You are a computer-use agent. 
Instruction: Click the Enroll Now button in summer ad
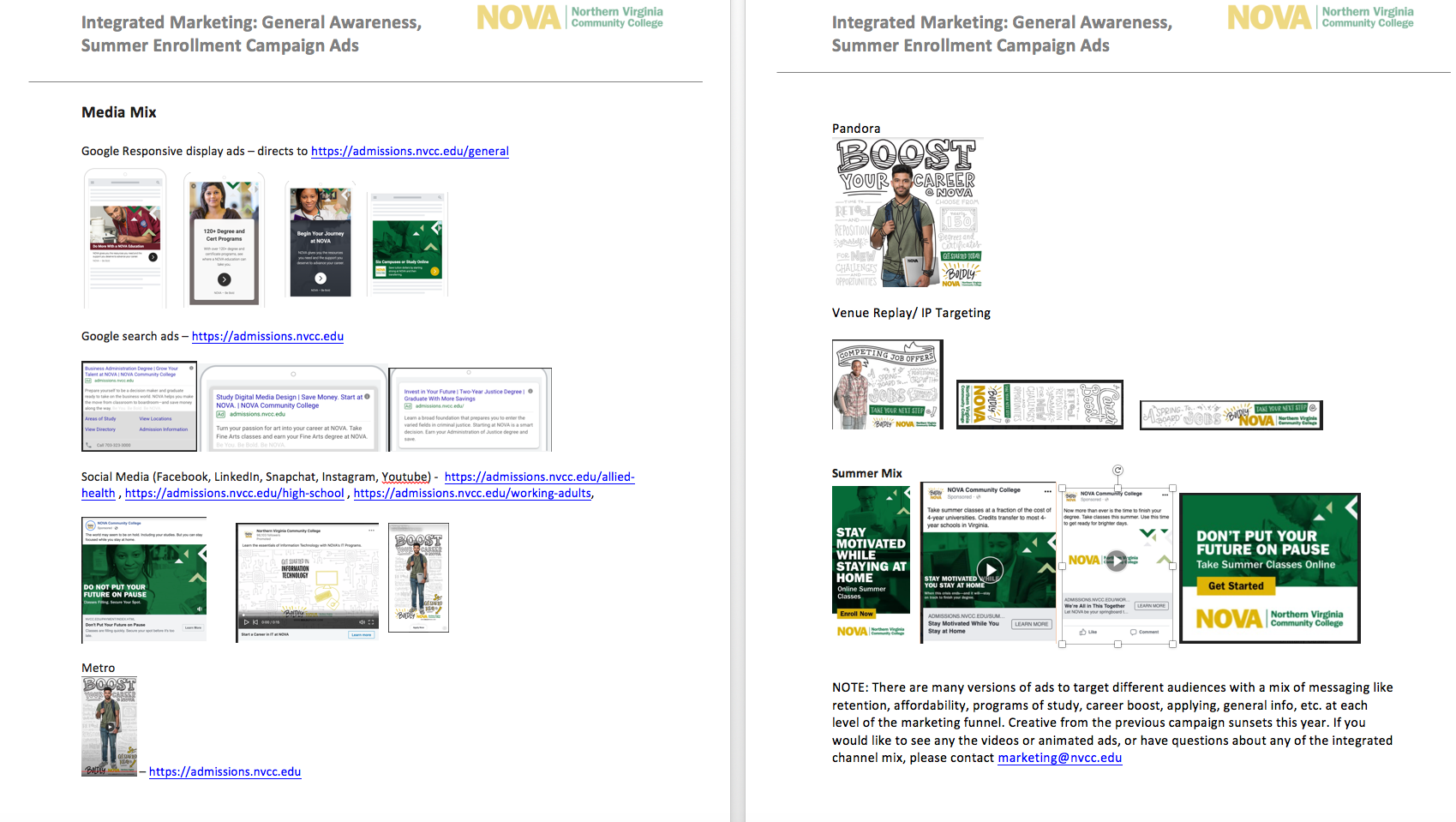(856, 614)
